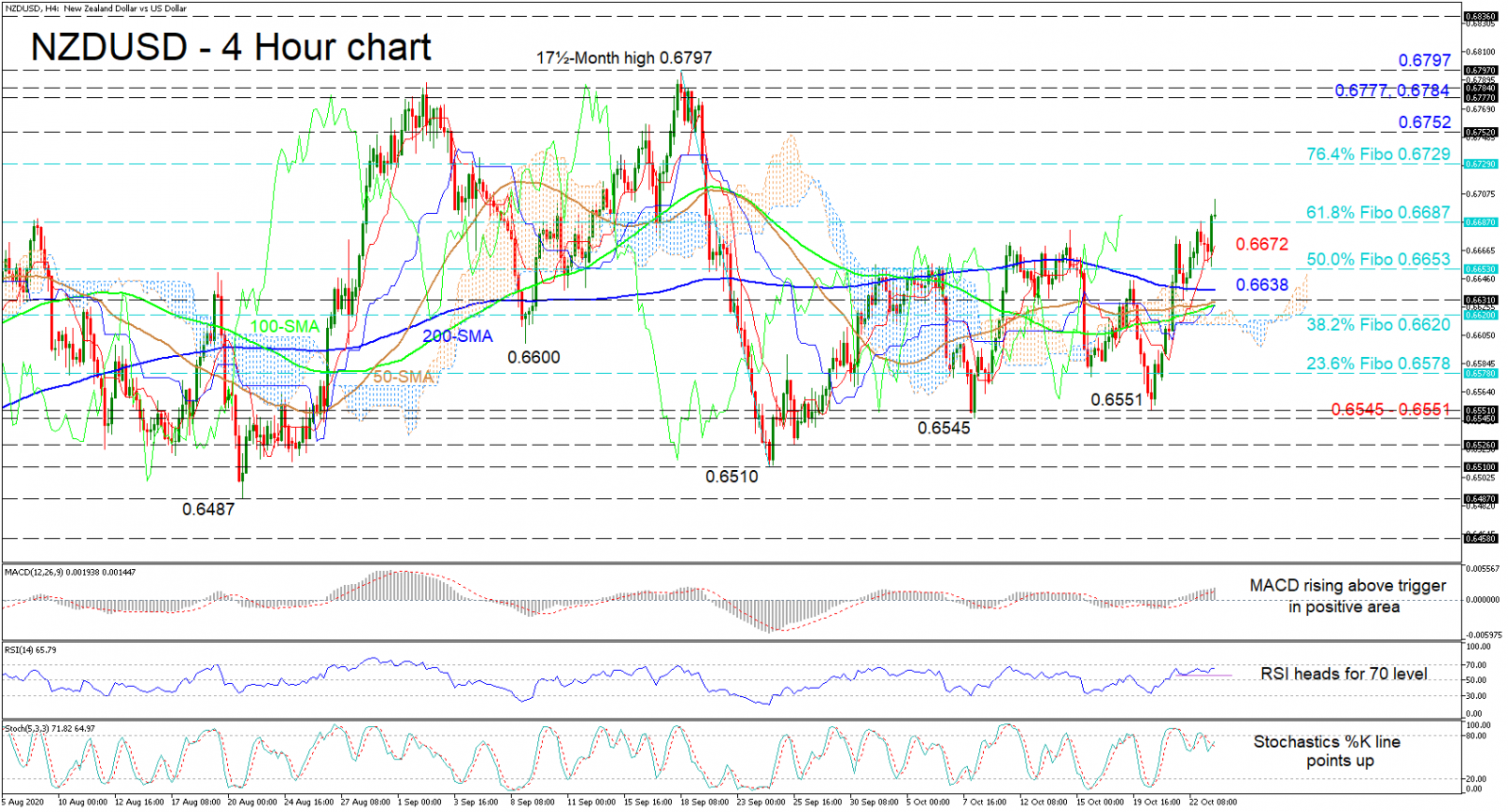Select the 0.6777, 0.6784 resistance label
Viewport: 1508px width, 812px height.
1392,90
